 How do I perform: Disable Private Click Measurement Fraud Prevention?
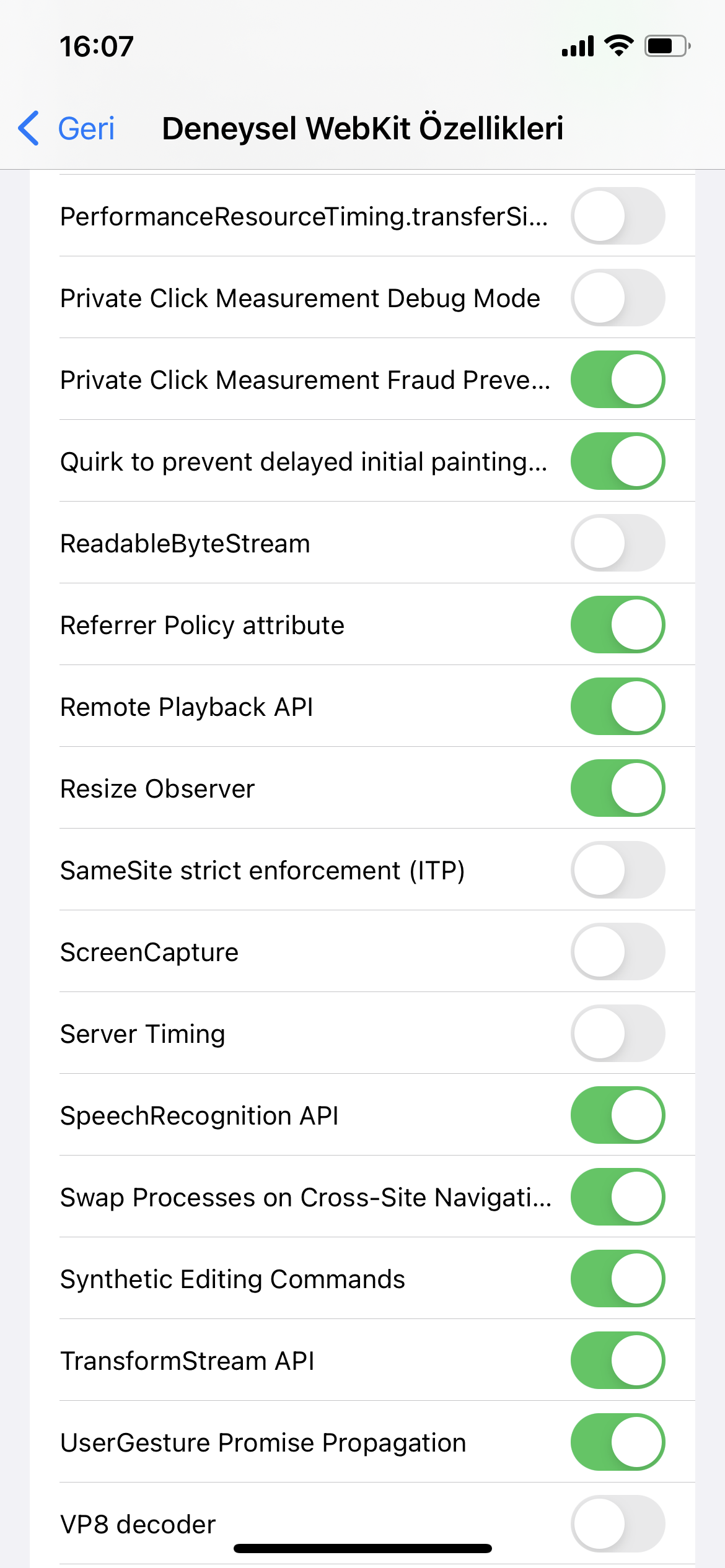pos(618,380)
